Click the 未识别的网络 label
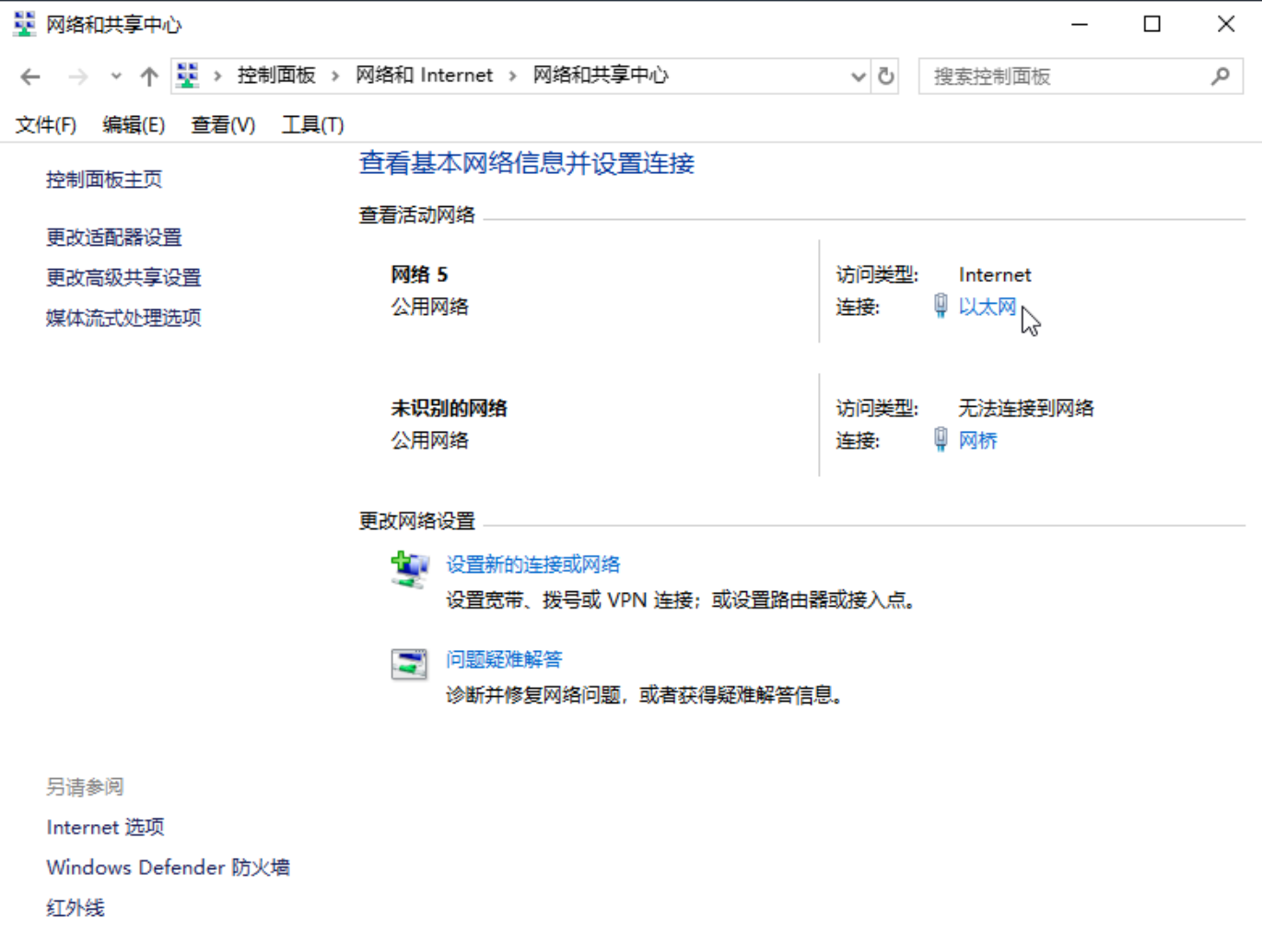 [x=449, y=408]
